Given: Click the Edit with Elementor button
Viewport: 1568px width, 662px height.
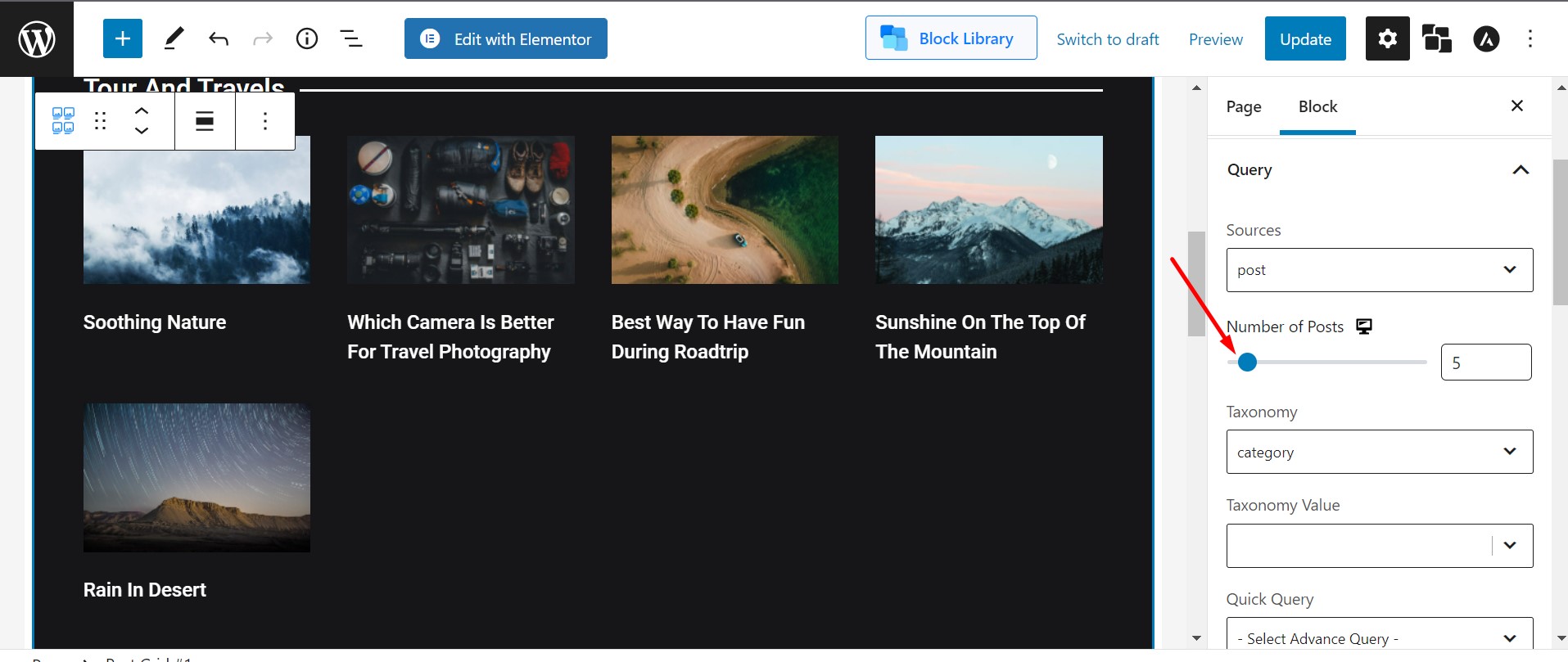Looking at the screenshot, I should coord(505,38).
